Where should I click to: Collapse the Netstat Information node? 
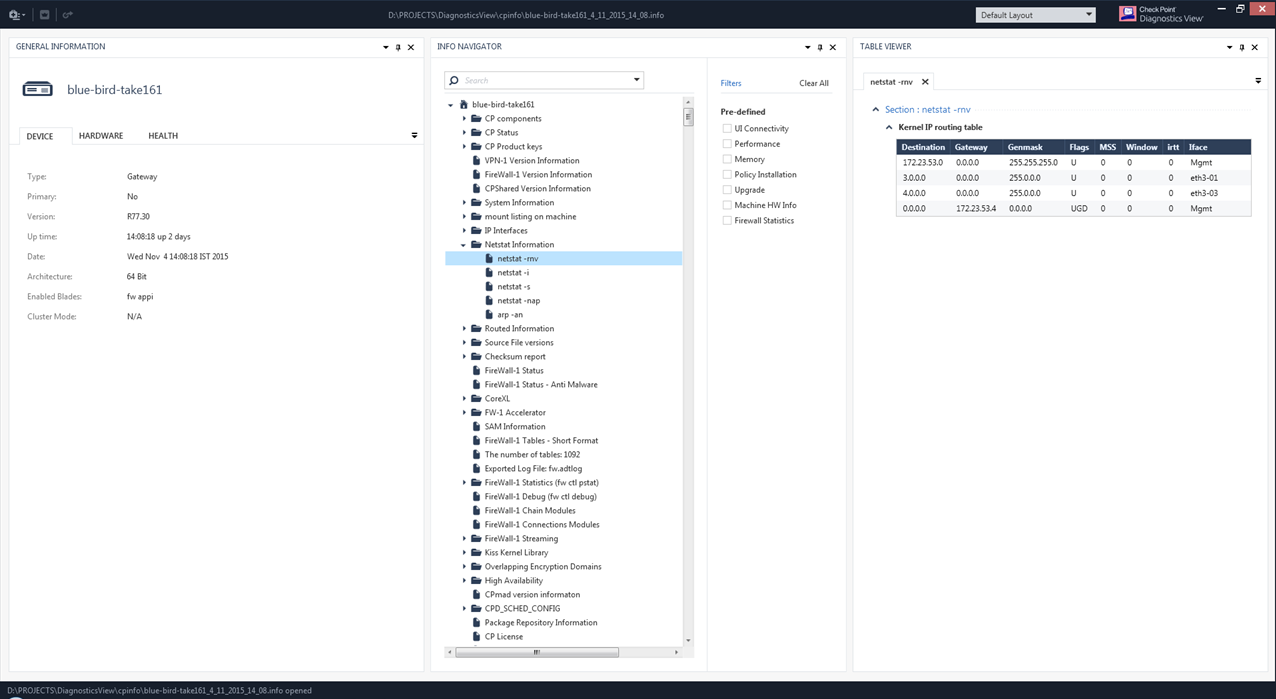(464, 245)
